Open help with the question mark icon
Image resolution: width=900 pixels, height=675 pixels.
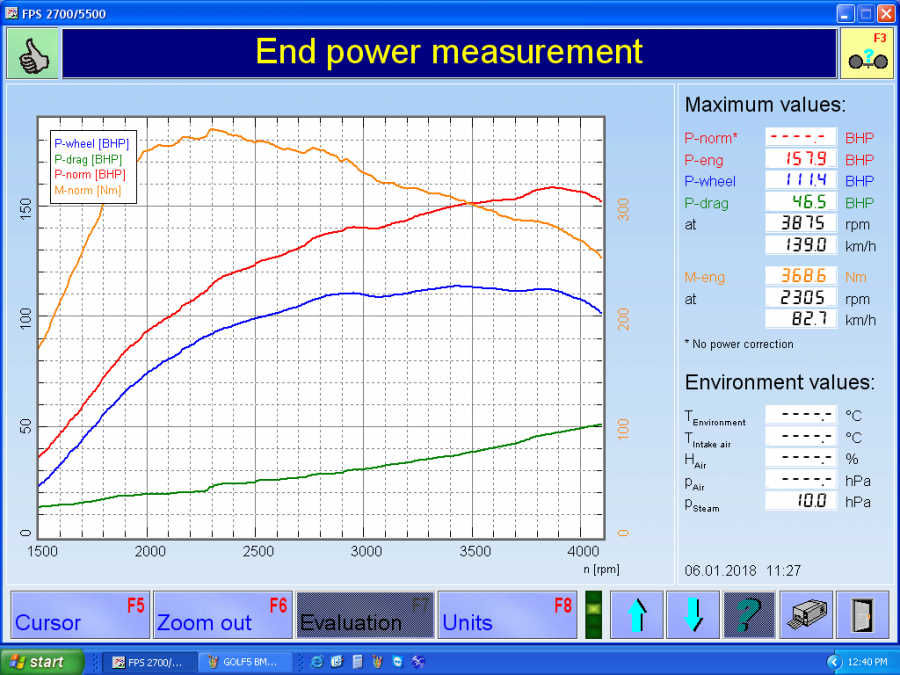(x=749, y=614)
